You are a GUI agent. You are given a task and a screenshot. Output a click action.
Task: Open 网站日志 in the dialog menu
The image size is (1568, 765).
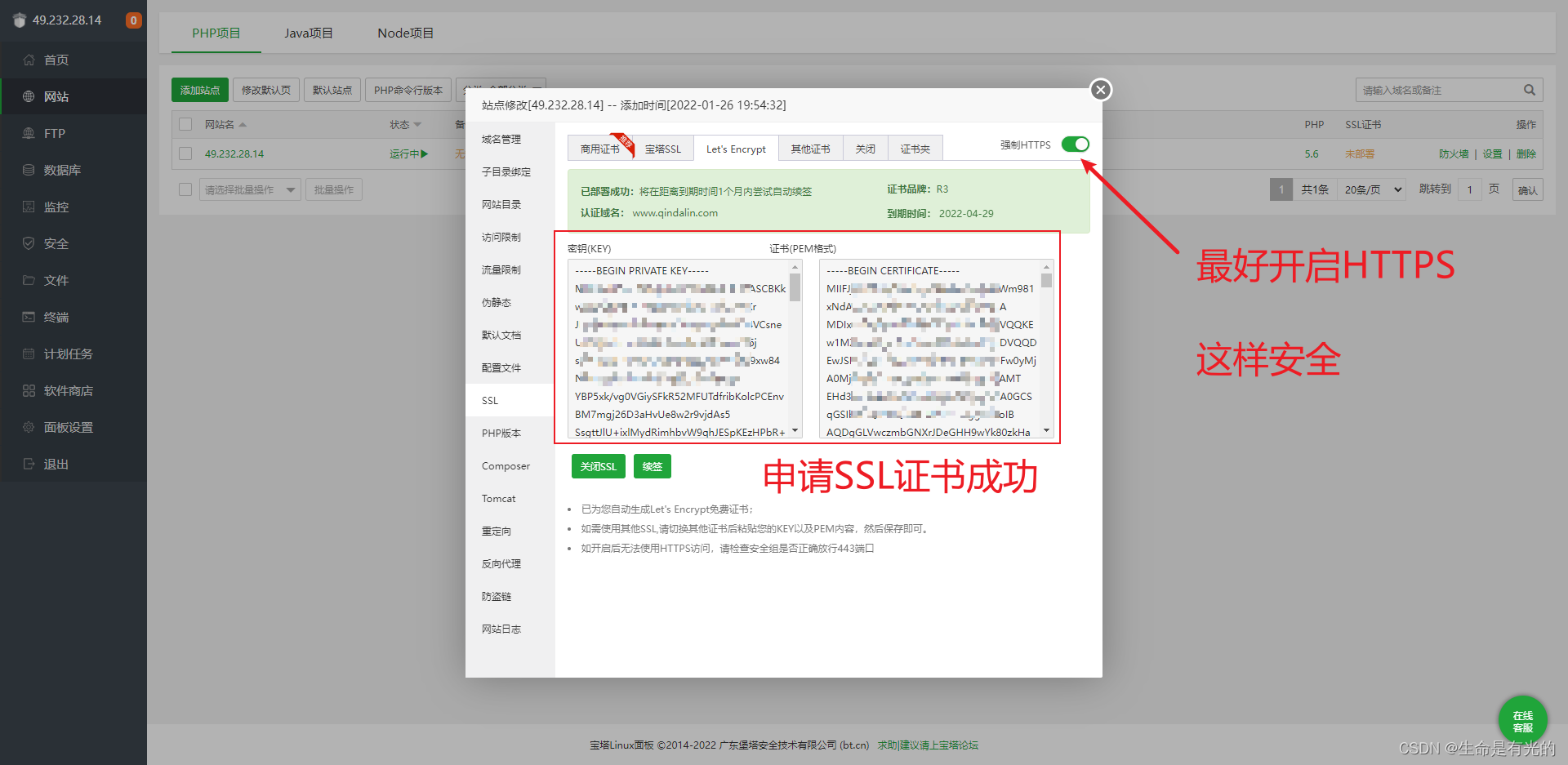[510, 629]
